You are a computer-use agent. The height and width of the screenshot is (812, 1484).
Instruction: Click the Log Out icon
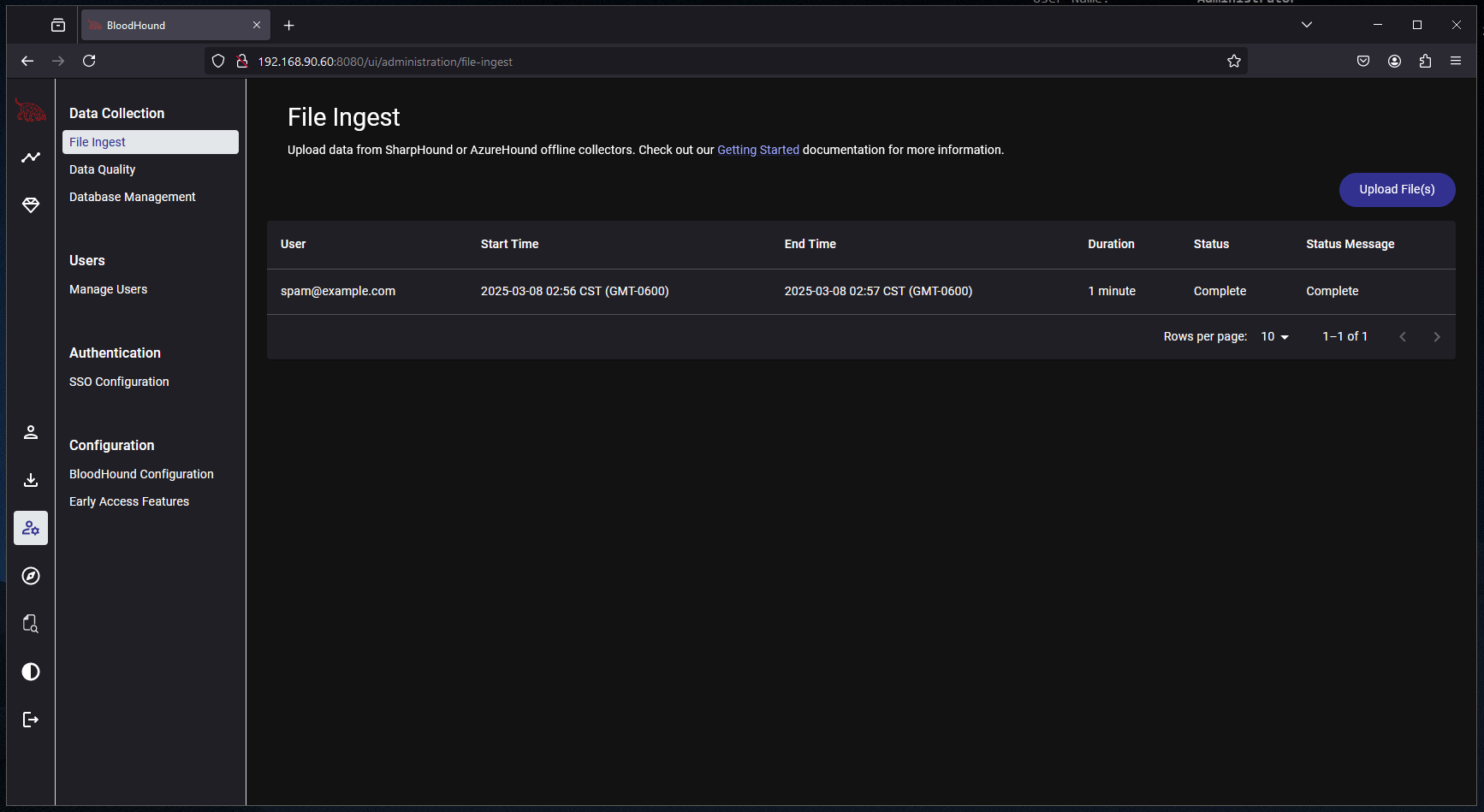click(x=31, y=720)
